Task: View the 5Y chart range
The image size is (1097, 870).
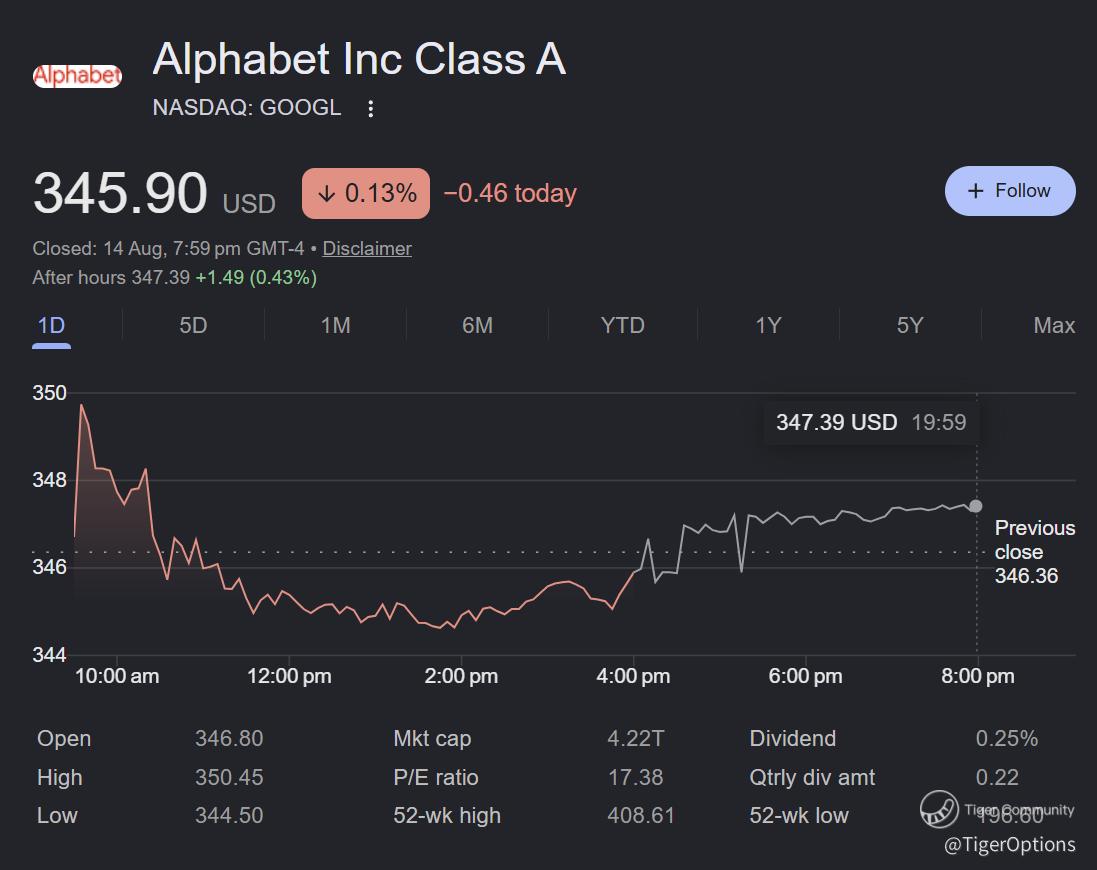Action: coord(910,326)
